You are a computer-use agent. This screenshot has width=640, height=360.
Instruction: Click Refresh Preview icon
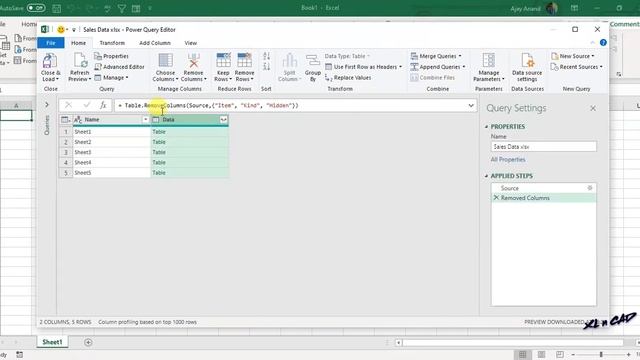(80, 61)
